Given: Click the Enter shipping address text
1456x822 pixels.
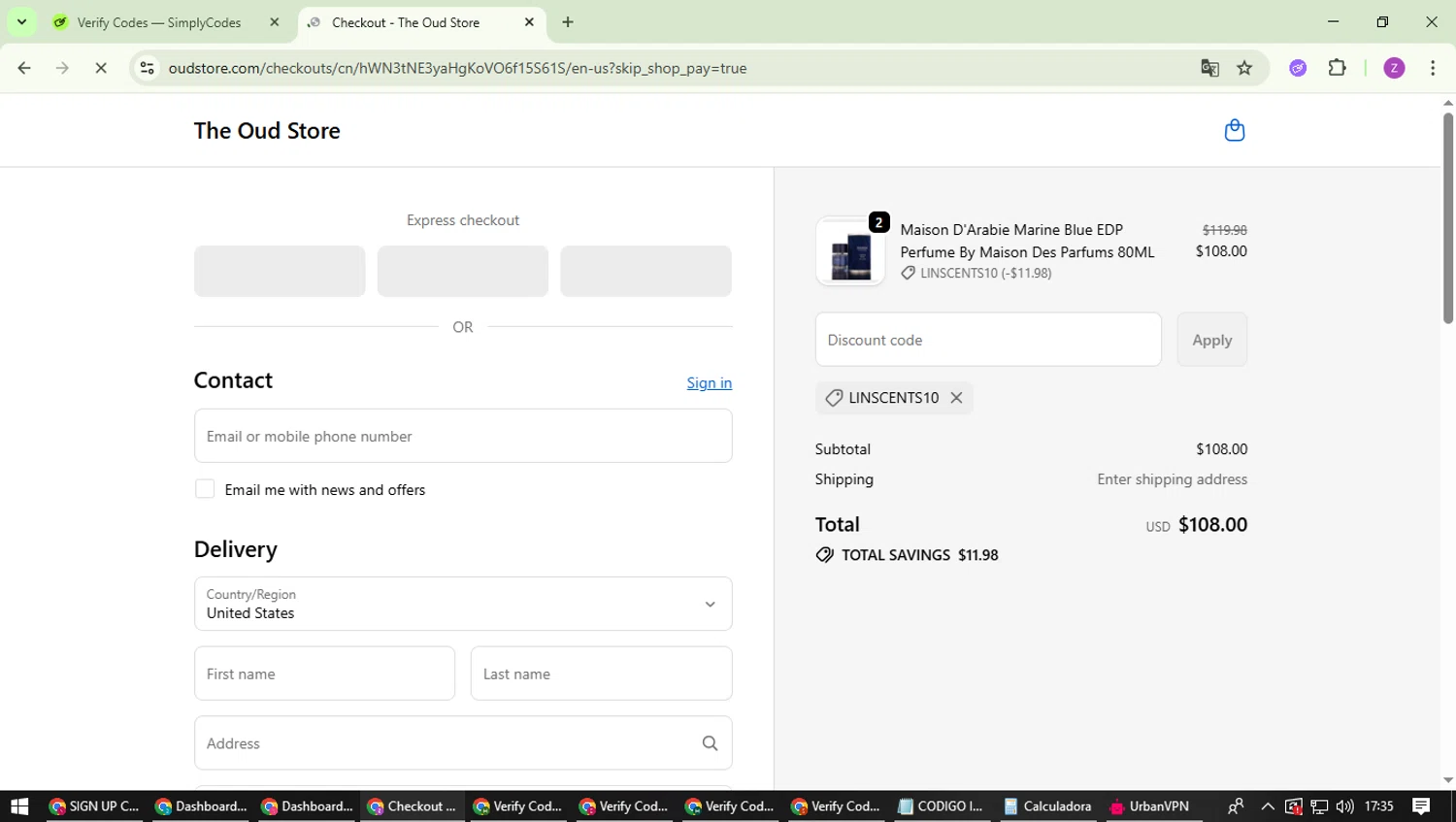Looking at the screenshot, I should [x=1172, y=479].
